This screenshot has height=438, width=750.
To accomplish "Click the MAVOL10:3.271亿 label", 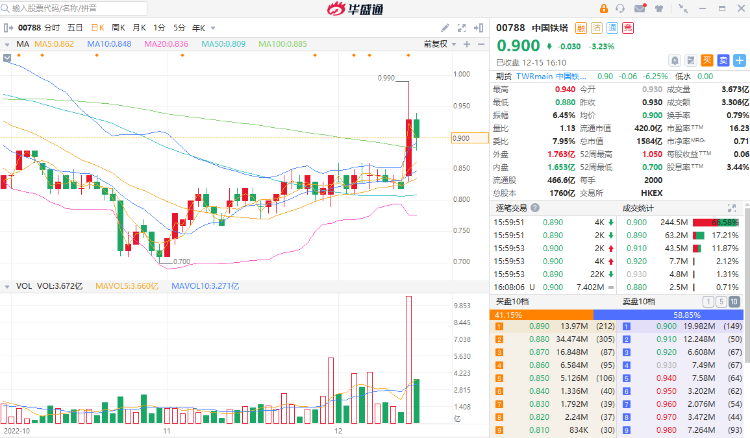I will click(x=205, y=286).
